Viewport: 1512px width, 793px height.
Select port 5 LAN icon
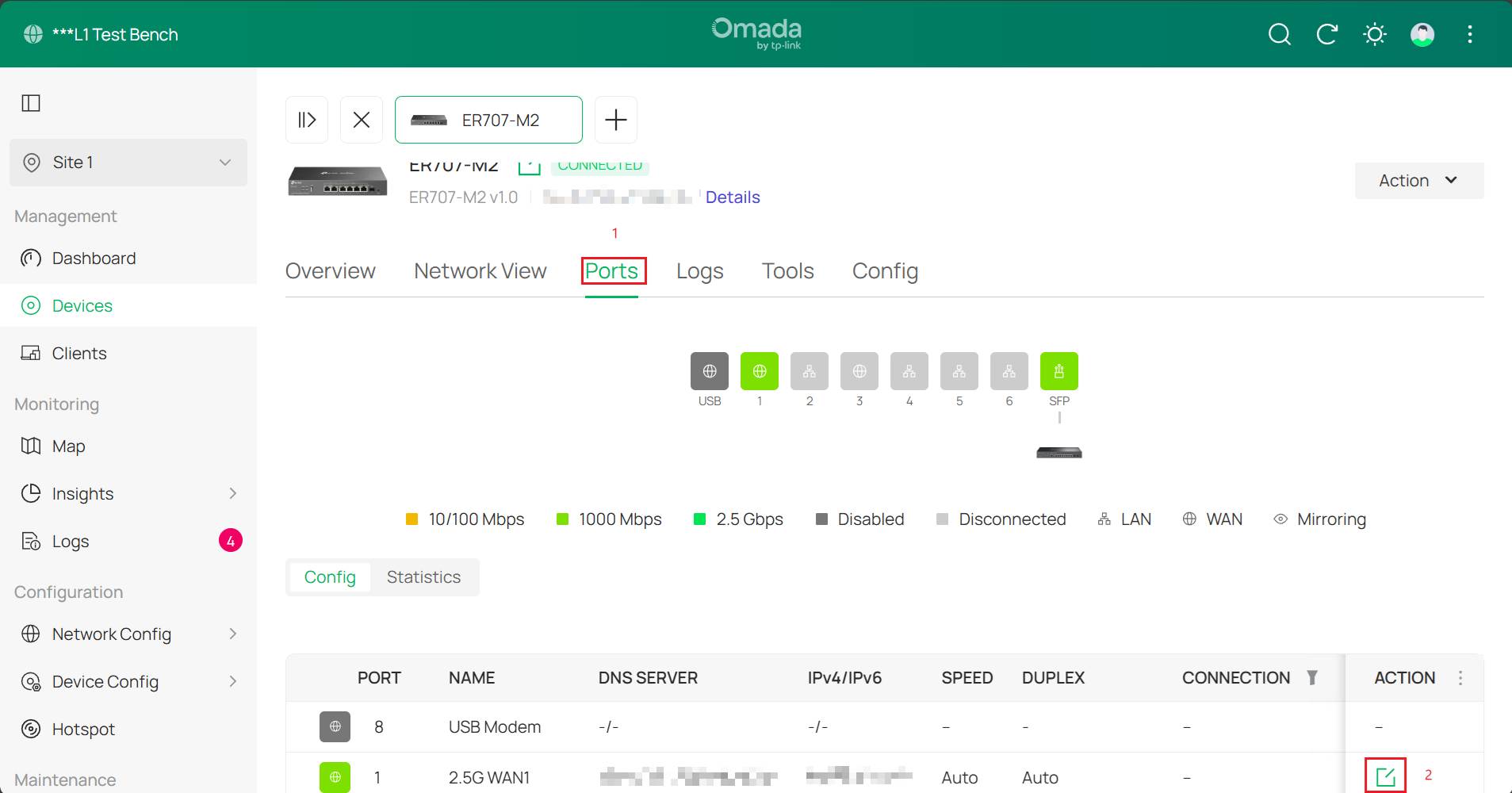pos(959,371)
